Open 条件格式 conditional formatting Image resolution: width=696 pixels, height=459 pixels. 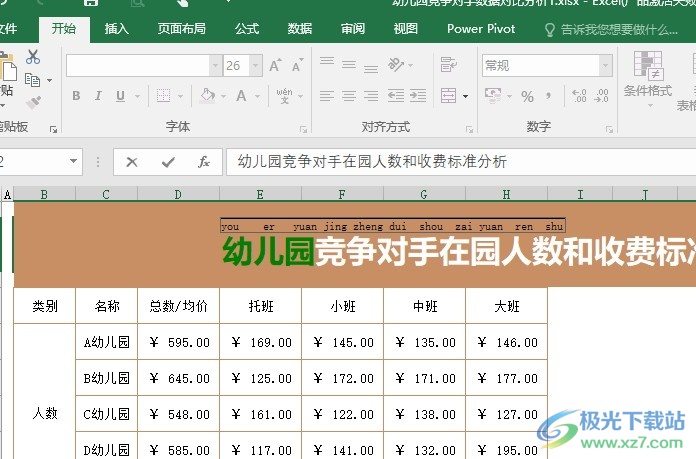point(648,78)
